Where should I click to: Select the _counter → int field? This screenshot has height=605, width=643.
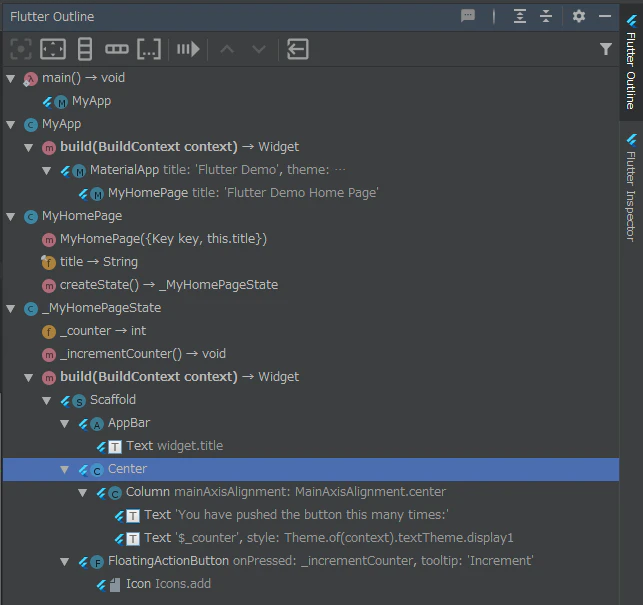pos(310,331)
